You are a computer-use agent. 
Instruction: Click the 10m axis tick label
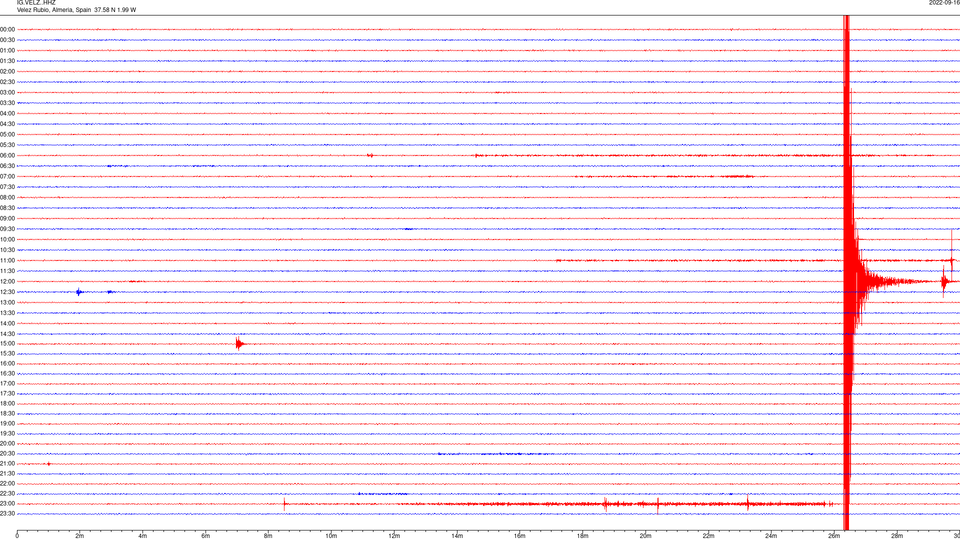point(331,536)
